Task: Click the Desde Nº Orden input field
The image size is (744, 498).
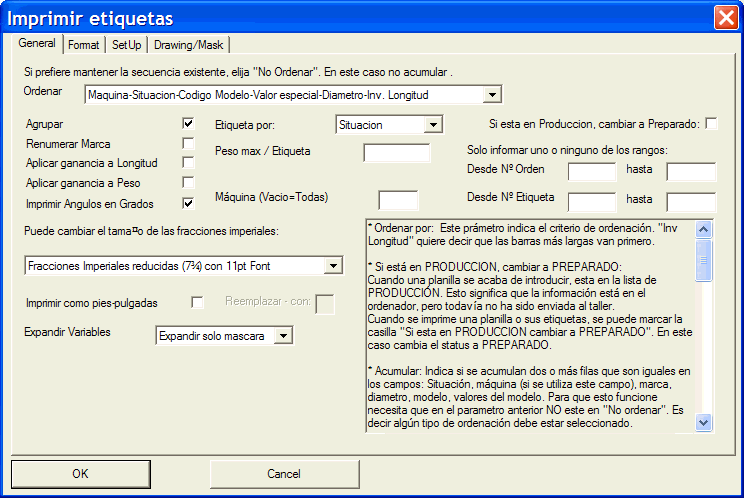Action: click(x=591, y=171)
